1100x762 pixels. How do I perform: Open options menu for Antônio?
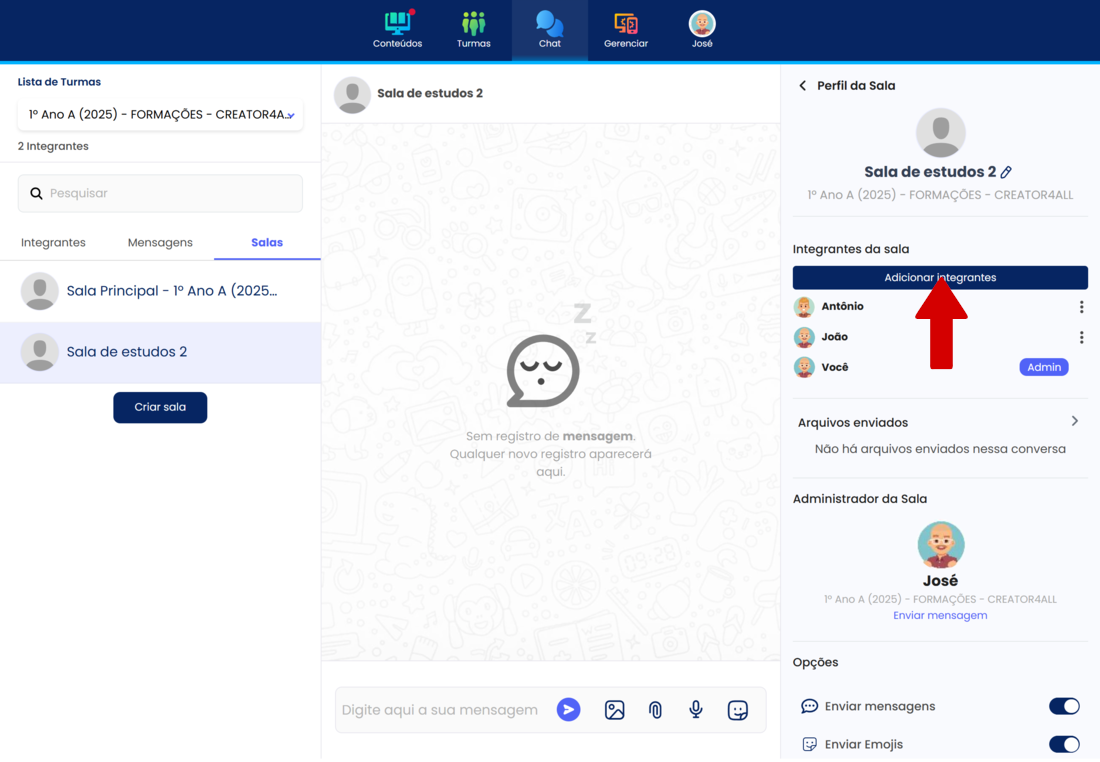pos(1081,307)
